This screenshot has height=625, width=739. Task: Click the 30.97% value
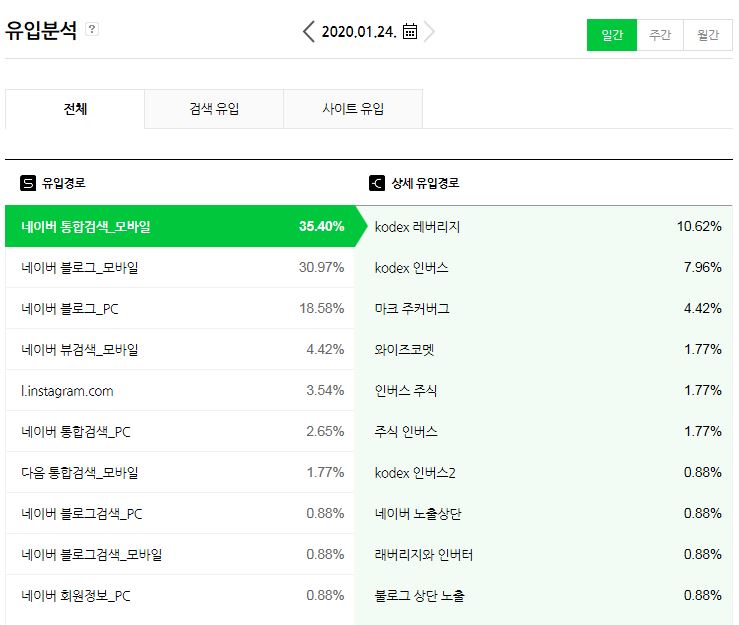[321, 267]
